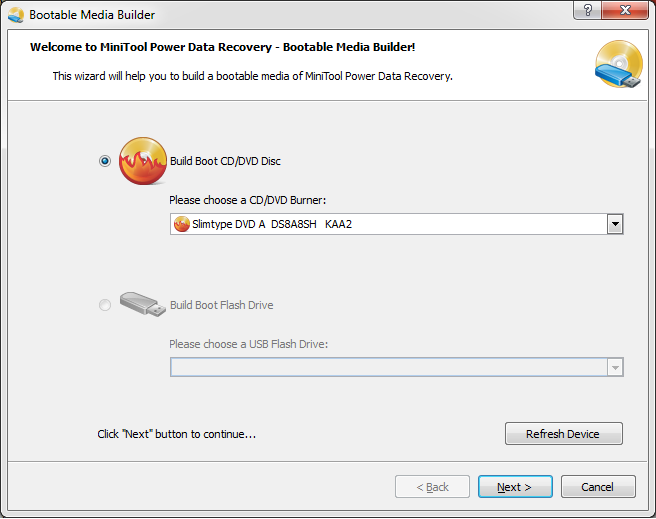656x519 pixels.
Task: Select the Build Boot Flash Drive radio button
Action: 105,305
